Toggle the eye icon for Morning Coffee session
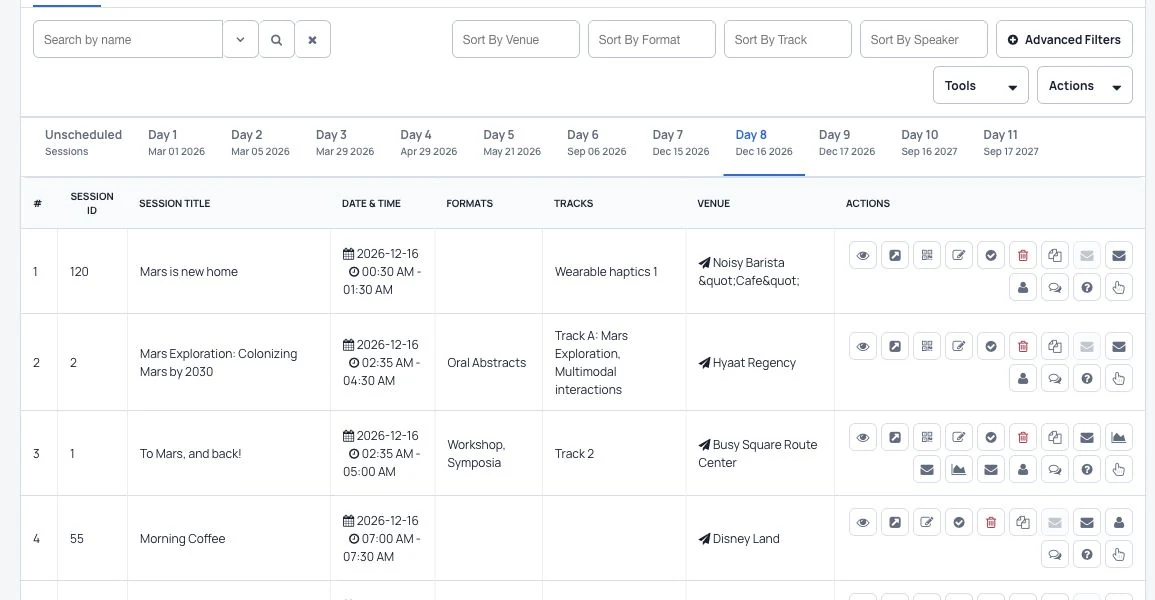The width and height of the screenshot is (1155, 600). (x=863, y=523)
